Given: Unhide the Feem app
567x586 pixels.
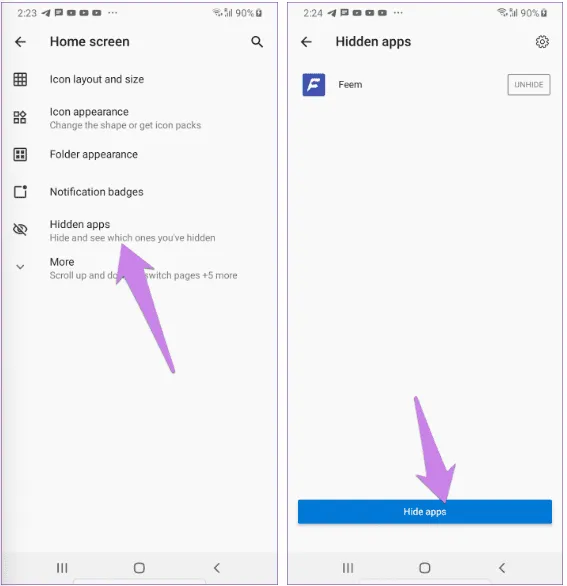Looking at the screenshot, I should [529, 84].
